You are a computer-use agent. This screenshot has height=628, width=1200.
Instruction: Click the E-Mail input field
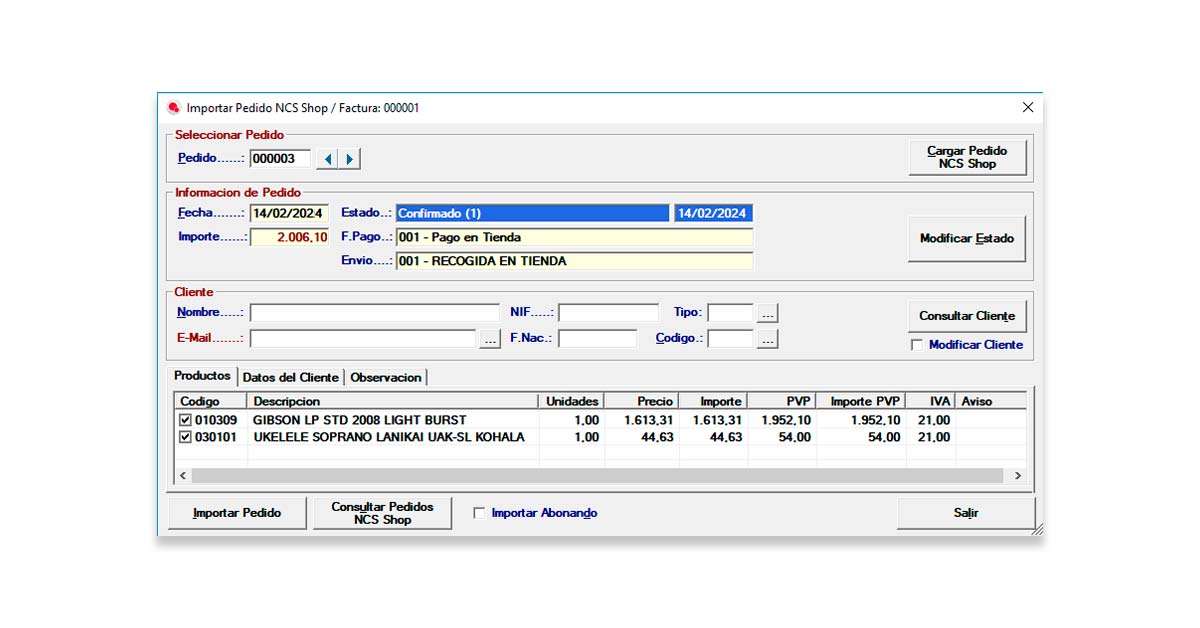(363, 339)
